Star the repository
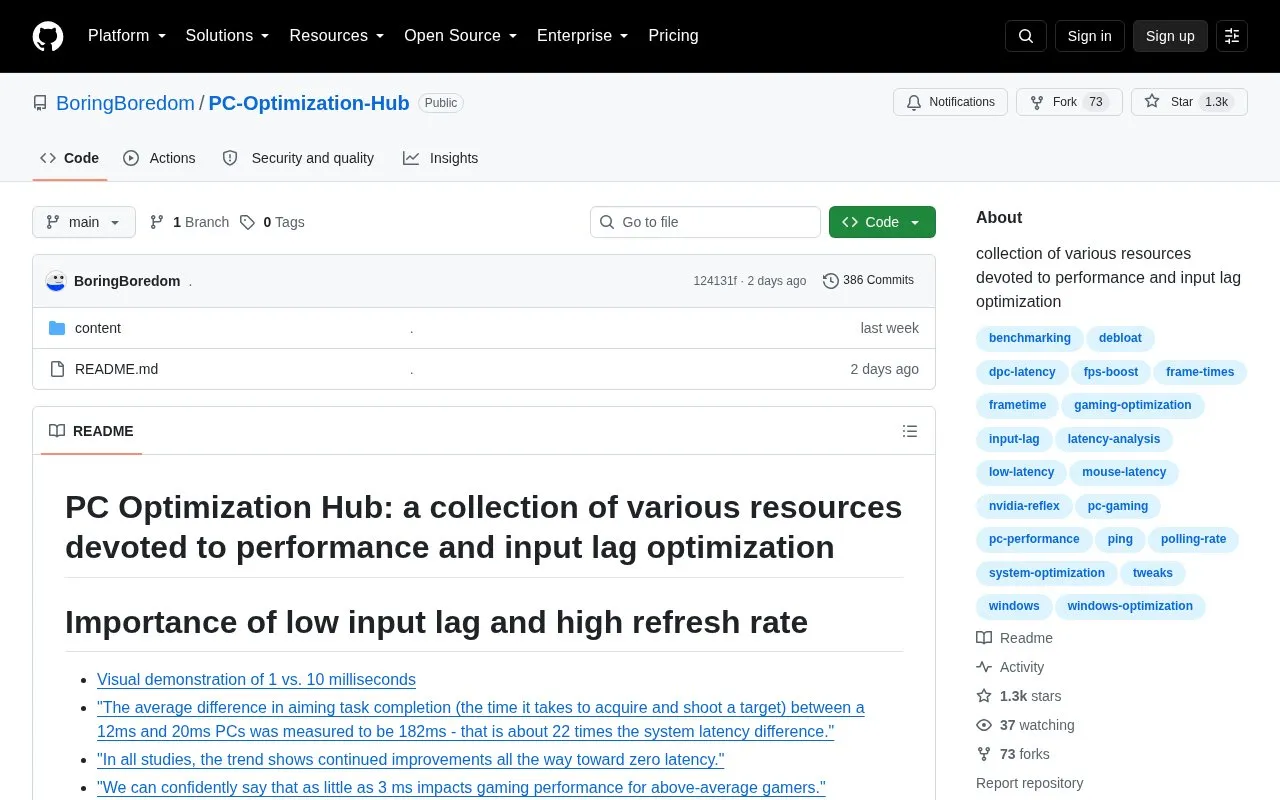The width and height of the screenshot is (1280, 800). (1189, 102)
